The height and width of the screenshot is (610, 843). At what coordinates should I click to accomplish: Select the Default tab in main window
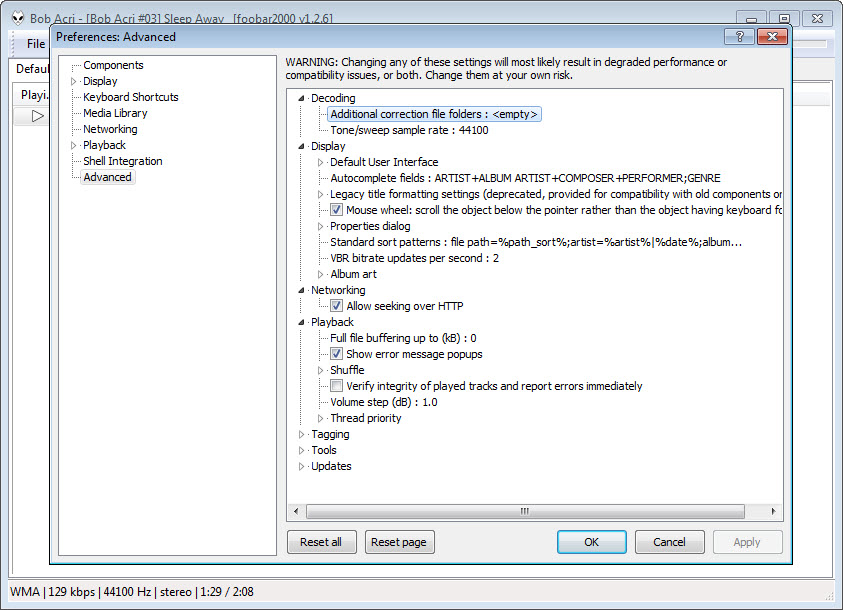click(32, 69)
